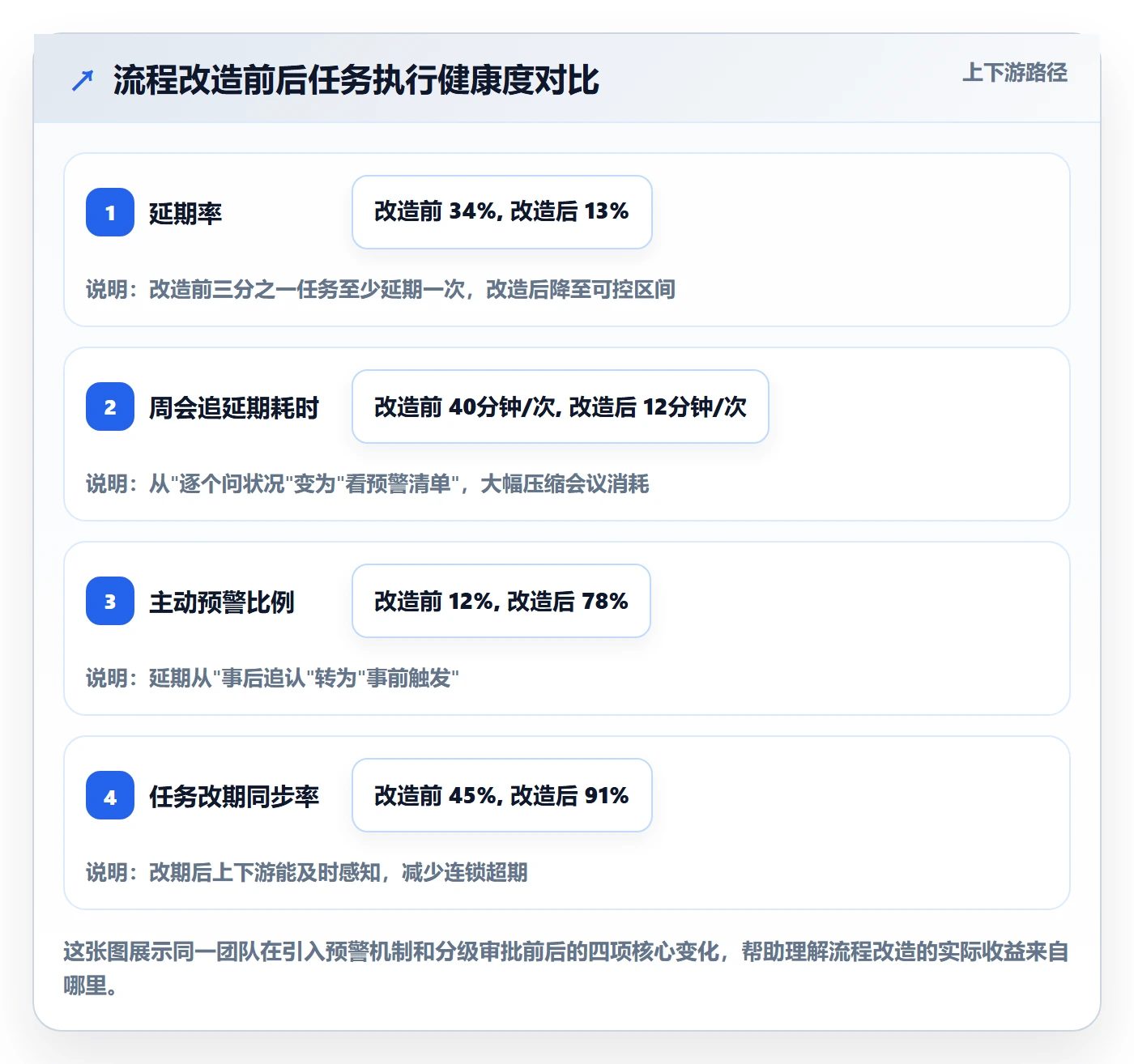Screen dimensions: 1134x1064
Task: Click the number 1 badge for 延期率
Action: point(110,212)
